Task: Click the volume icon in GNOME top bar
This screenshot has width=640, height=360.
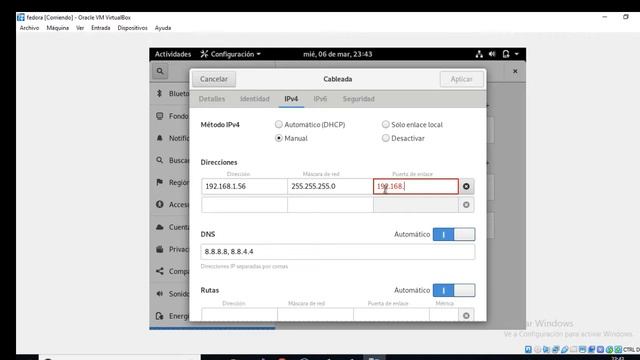Action: pos(492,54)
